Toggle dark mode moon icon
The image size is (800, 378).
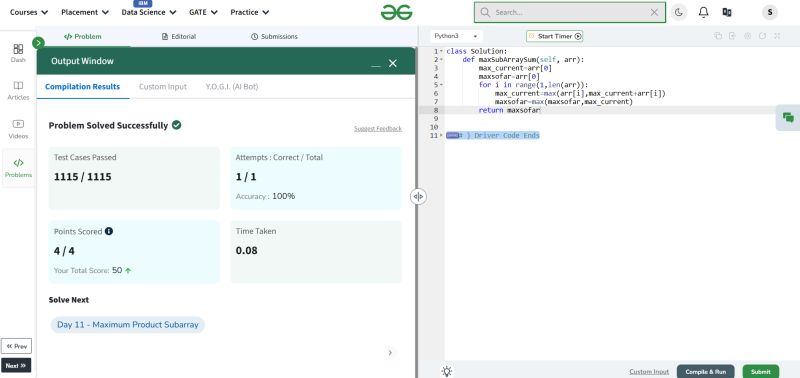coord(679,12)
